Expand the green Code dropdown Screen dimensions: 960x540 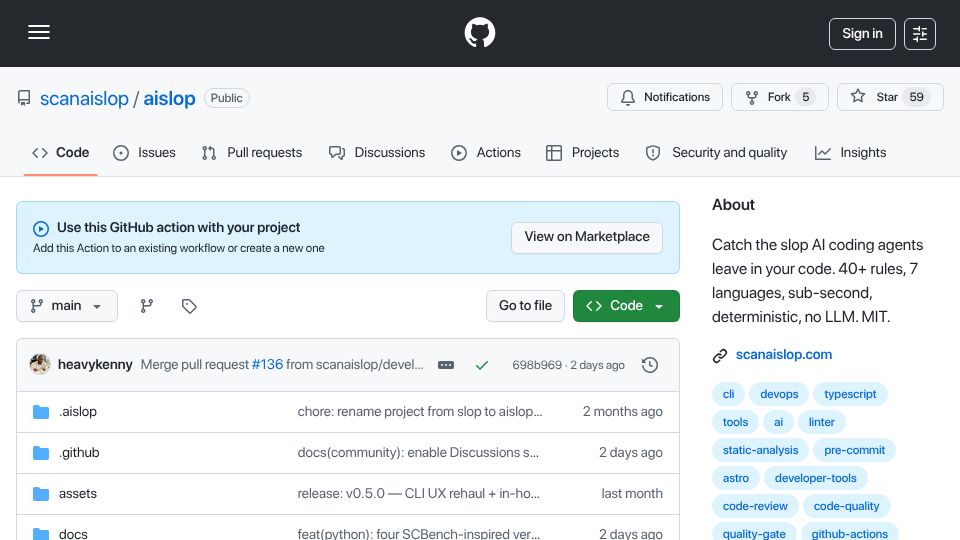[626, 306]
